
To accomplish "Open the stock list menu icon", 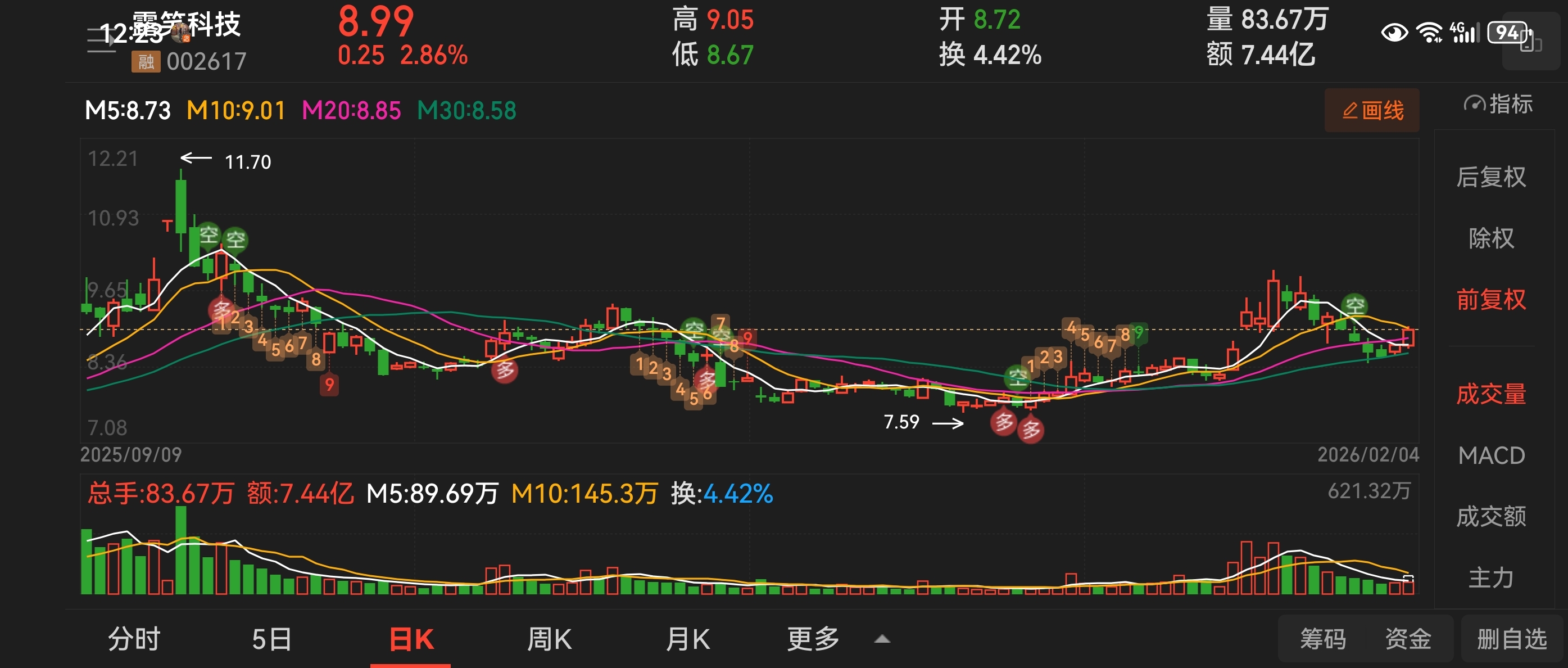I will coord(101,40).
